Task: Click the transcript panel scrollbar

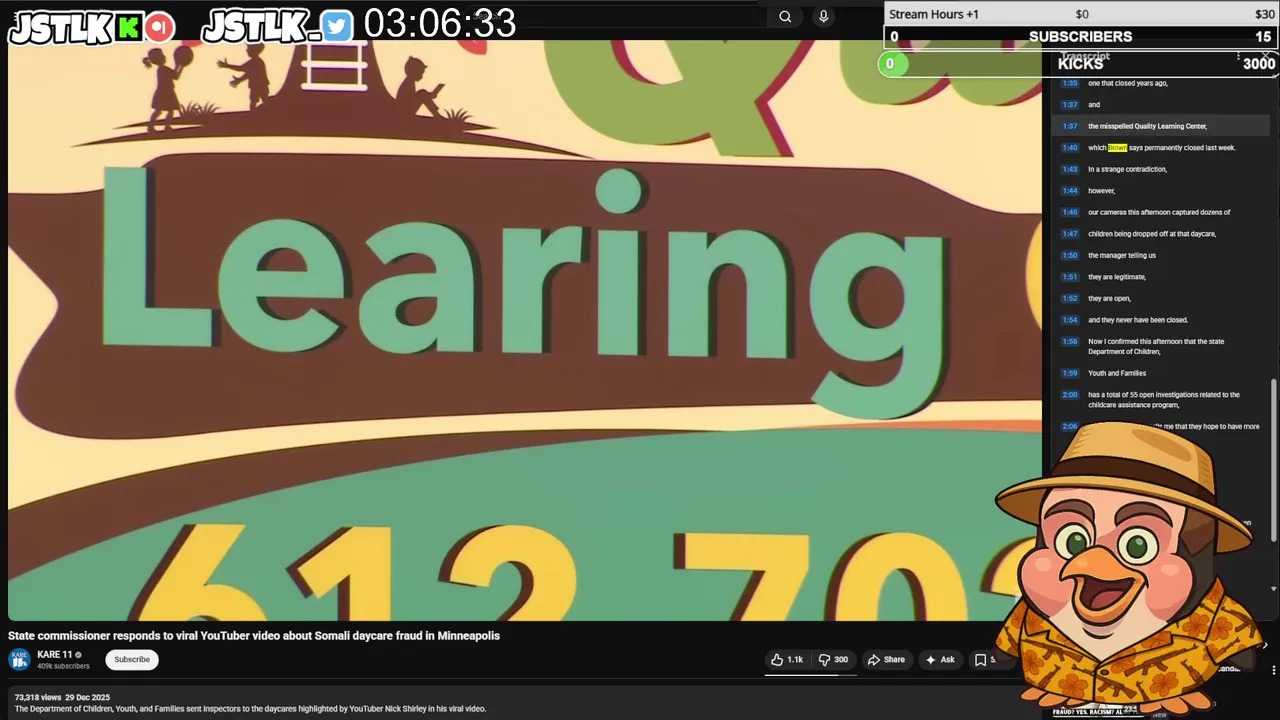Action: [x=1274, y=460]
